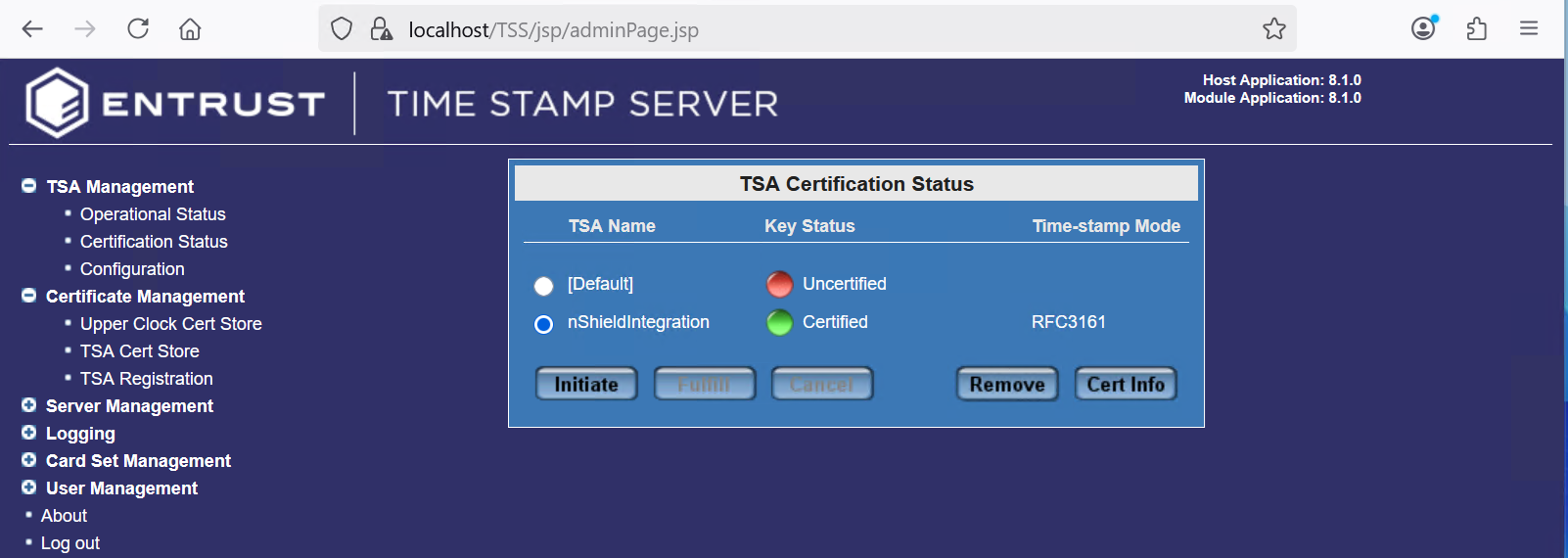Click the red Uncertified status indicator
1568x558 pixels.
pyautogui.click(x=779, y=284)
